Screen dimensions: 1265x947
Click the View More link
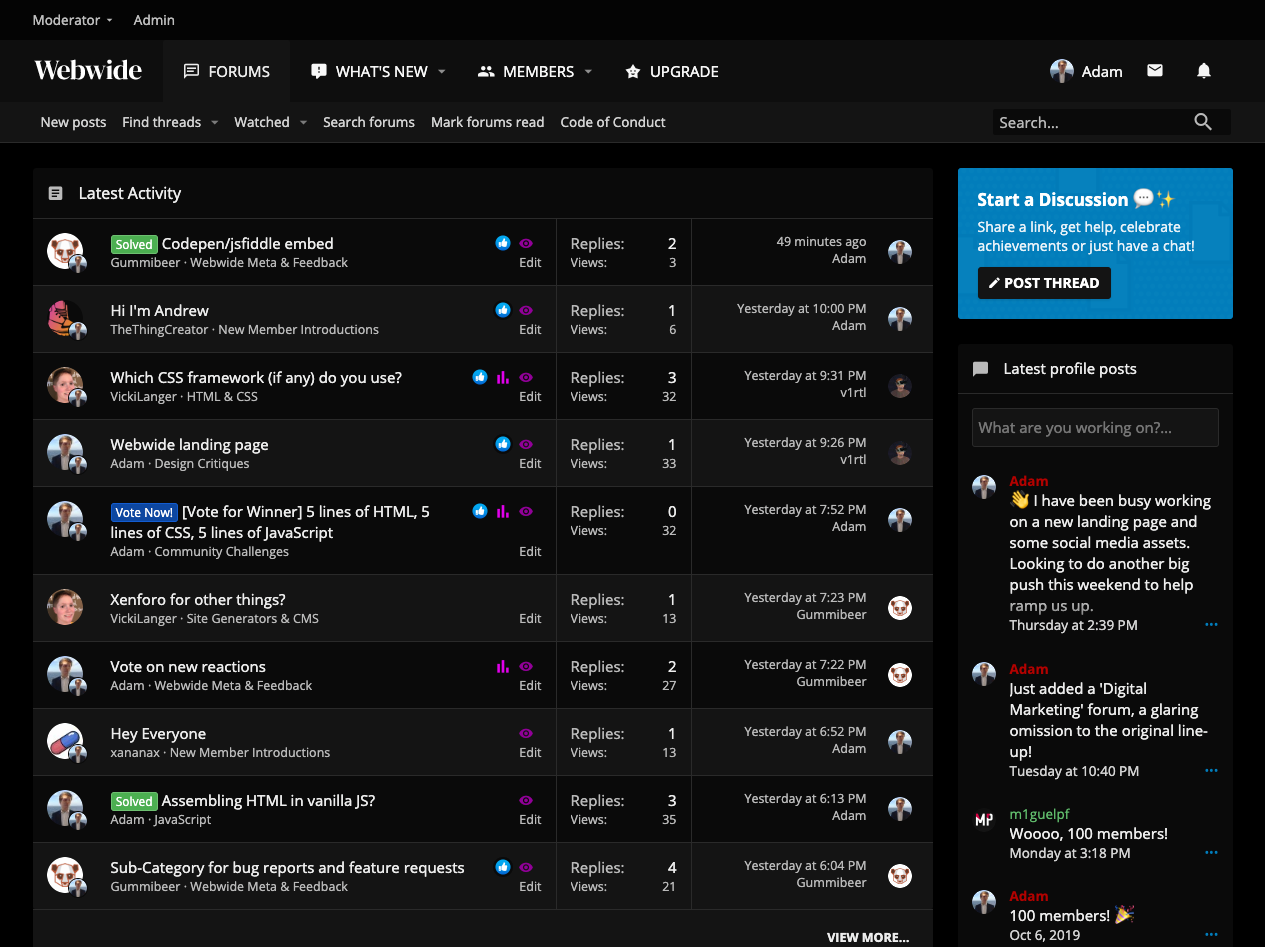(x=868, y=937)
